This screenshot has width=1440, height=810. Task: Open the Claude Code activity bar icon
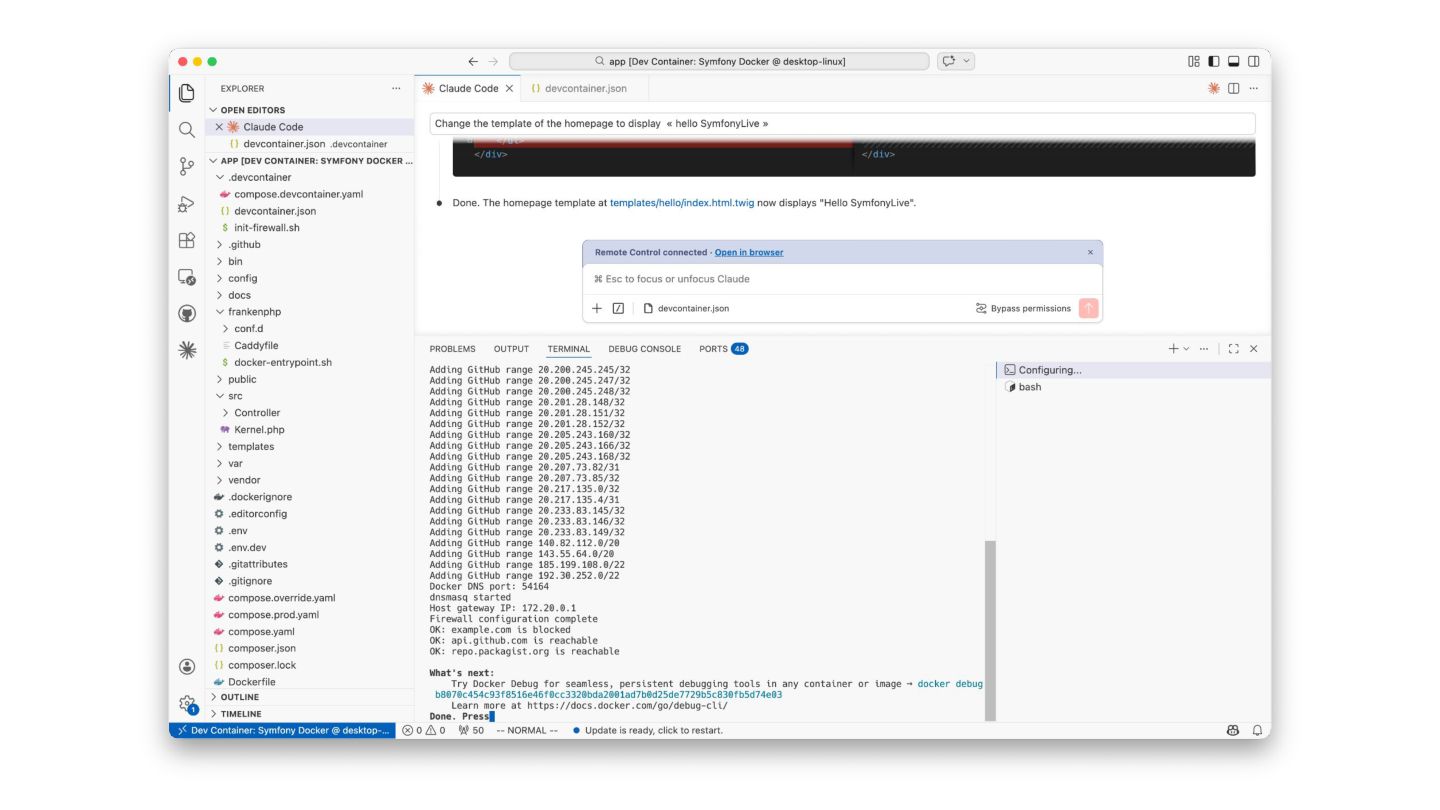(187, 350)
